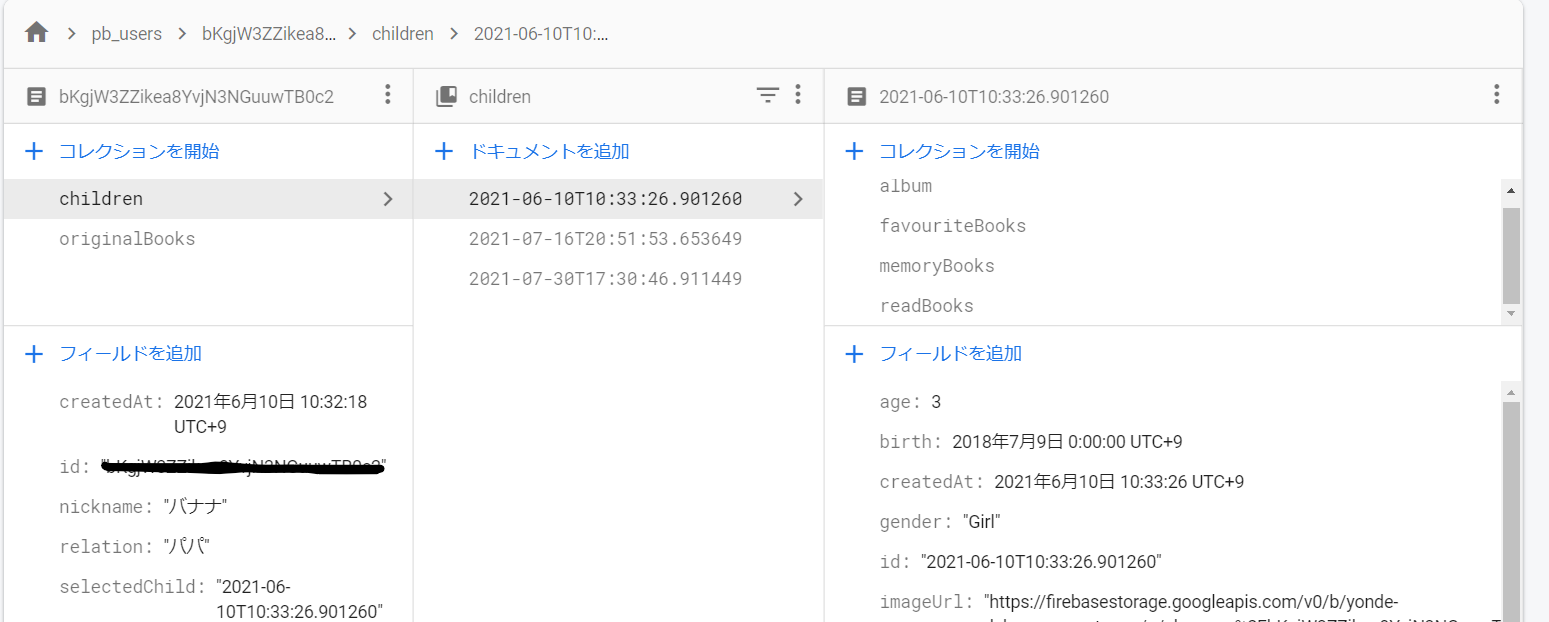Expand chevron of 2021-06-10T10:33:26.901260 document
1549x622 pixels.
click(798, 199)
